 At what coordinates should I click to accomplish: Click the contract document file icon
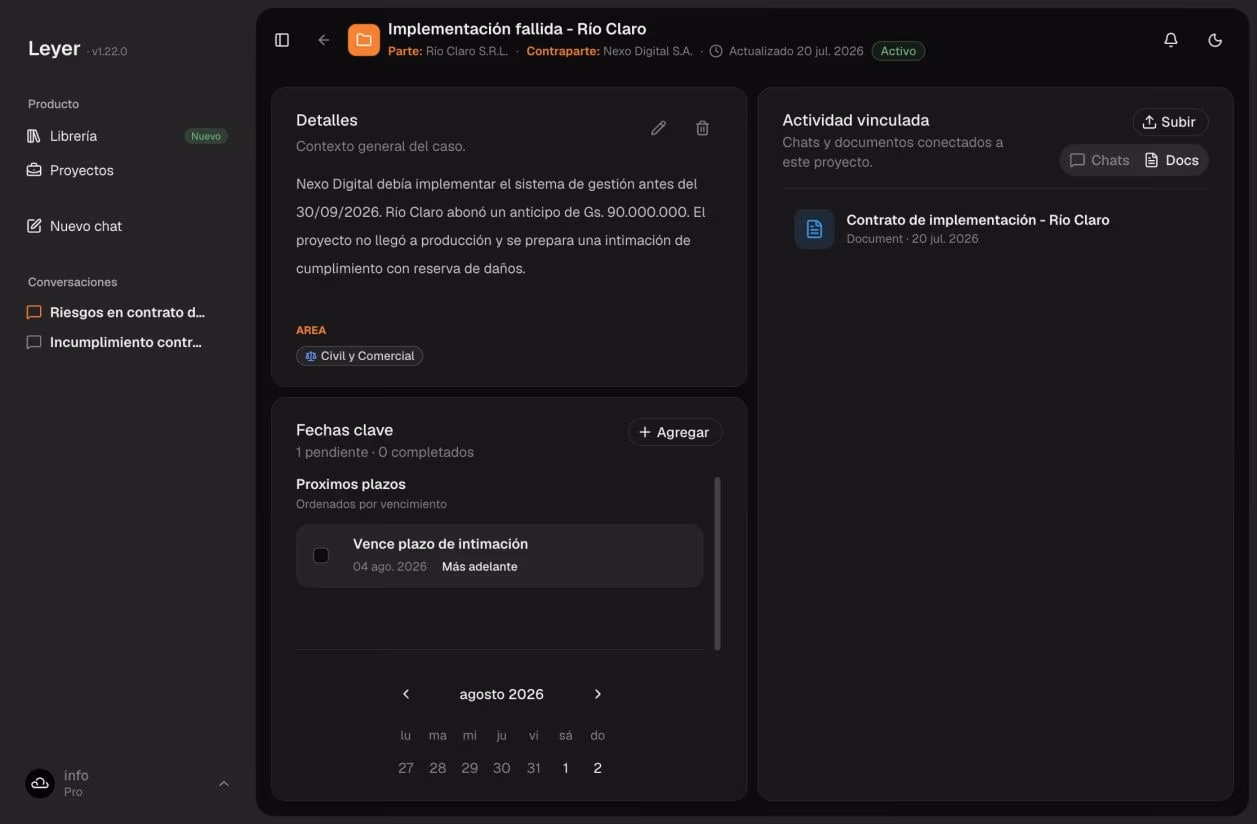pos(814,229)
